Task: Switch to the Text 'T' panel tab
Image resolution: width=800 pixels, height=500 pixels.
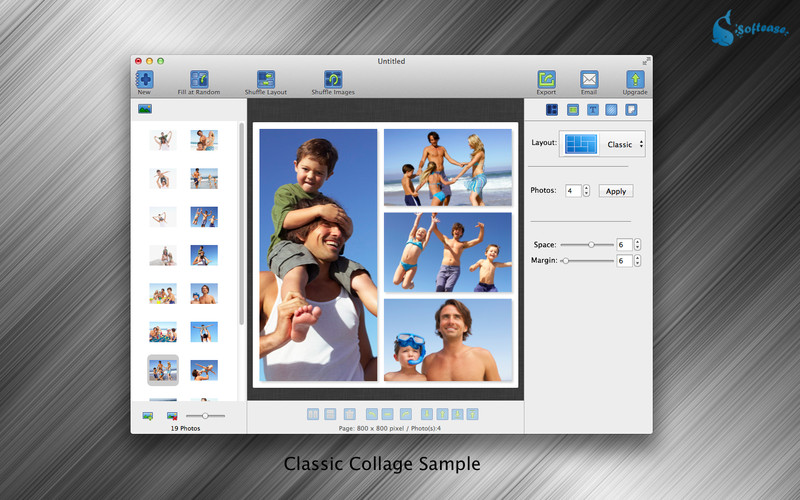Action: tap(592, 110)
